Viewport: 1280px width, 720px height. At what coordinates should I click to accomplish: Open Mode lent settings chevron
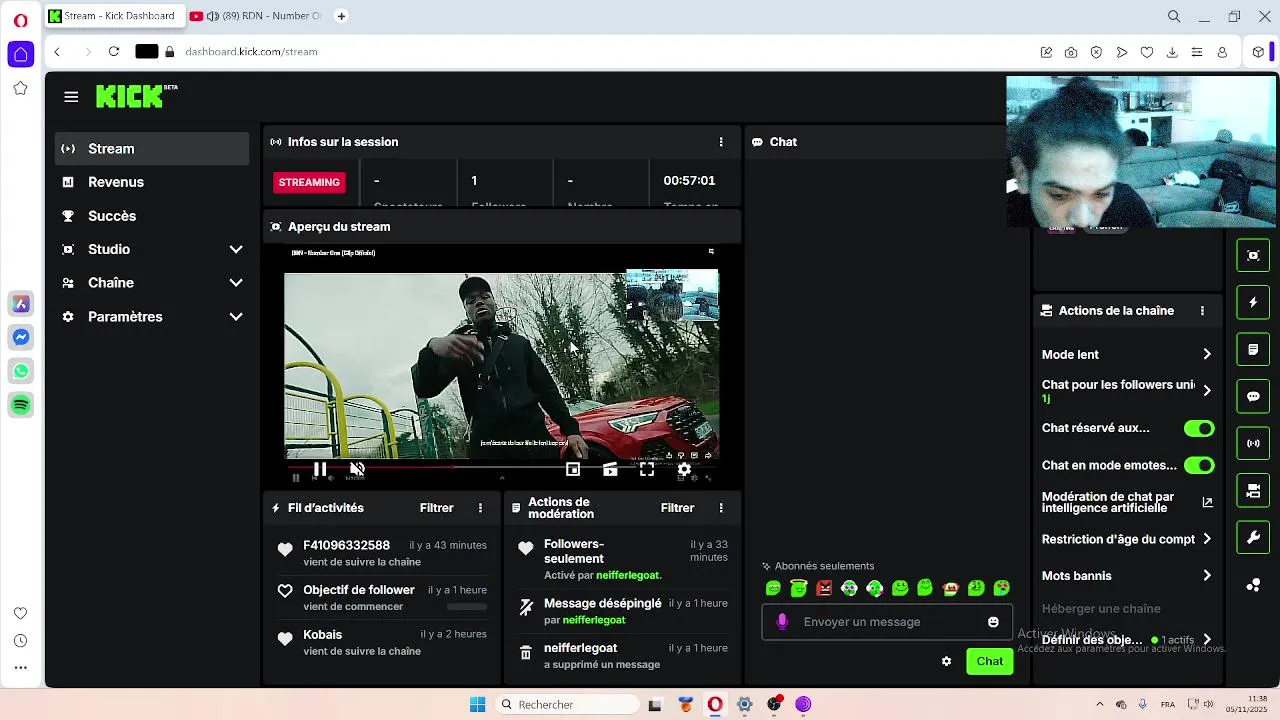coord(1207,354)
